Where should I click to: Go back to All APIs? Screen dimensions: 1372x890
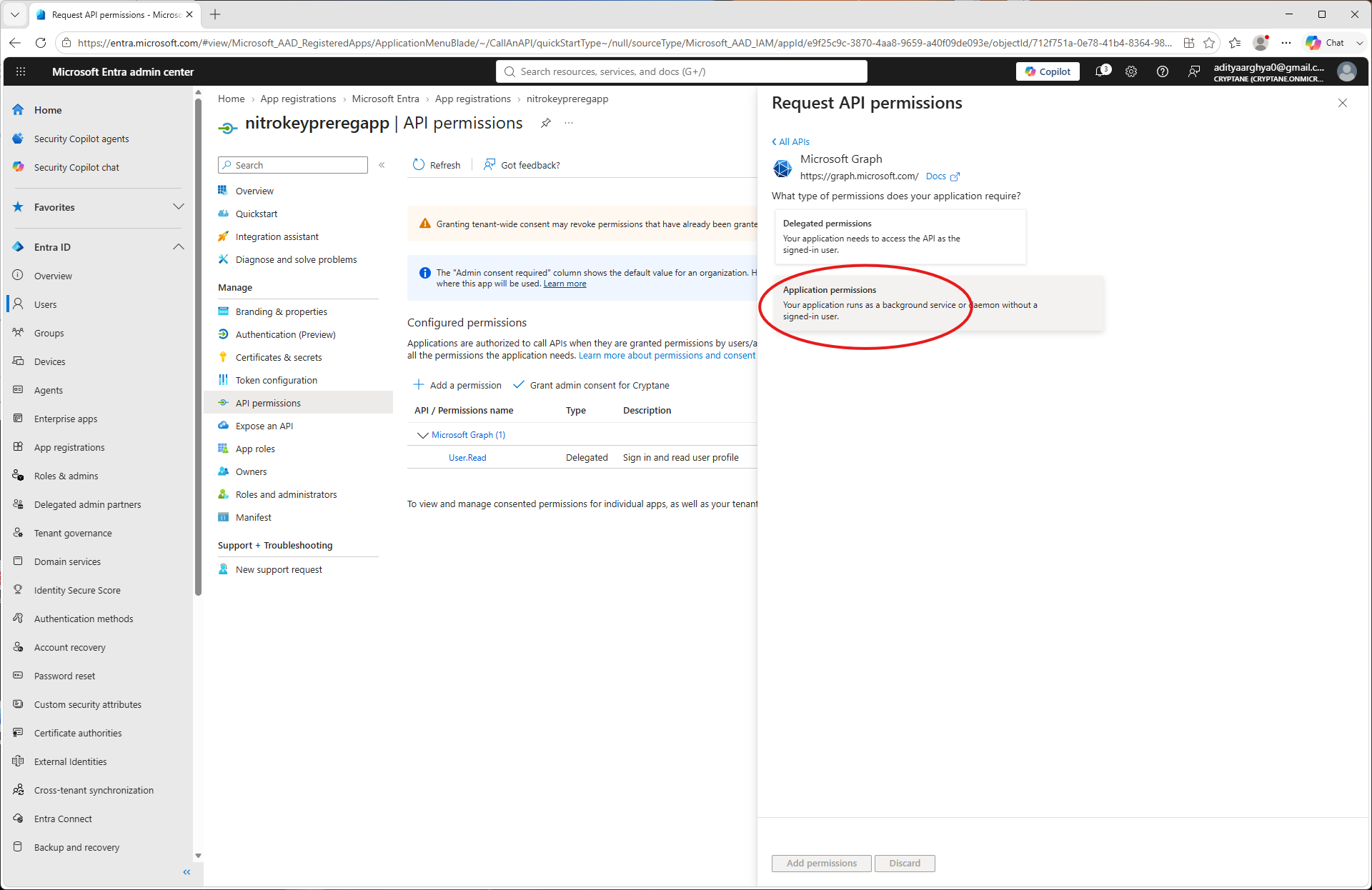790,141
